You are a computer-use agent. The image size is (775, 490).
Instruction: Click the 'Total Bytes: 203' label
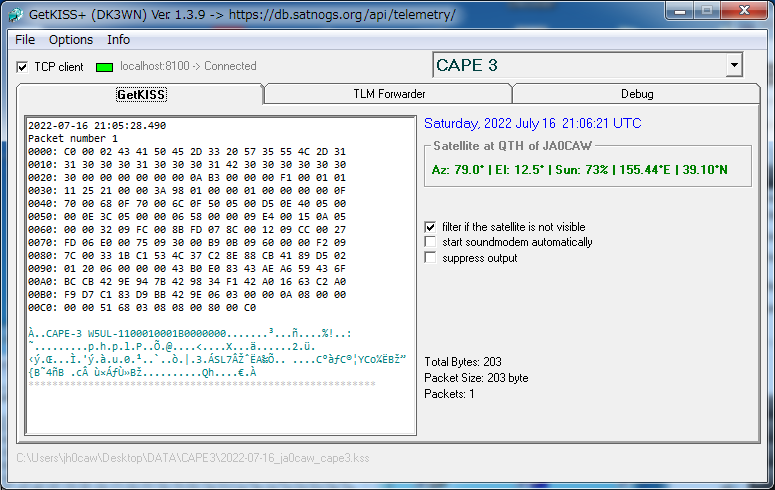(463, 362)
